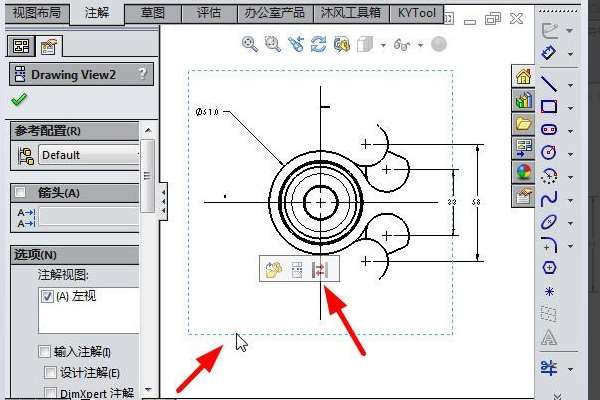This screenshot has height=400, width=600.
Task: Select the Arc sketch tool
Action: pos(549,176)
